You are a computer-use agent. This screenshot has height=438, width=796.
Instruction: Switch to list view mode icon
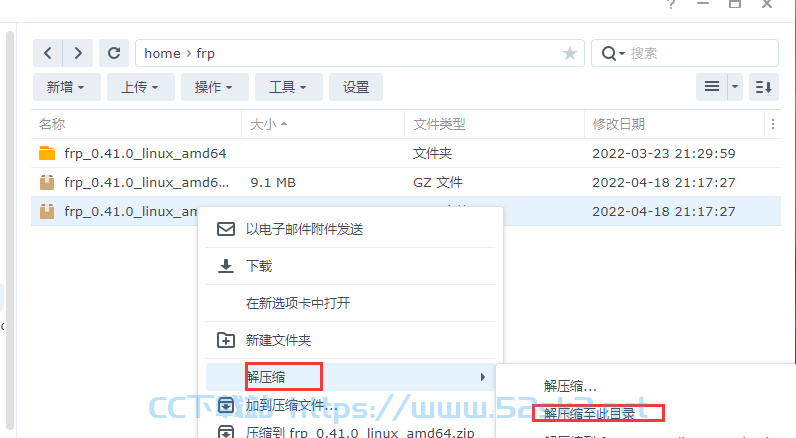(712, 87)
